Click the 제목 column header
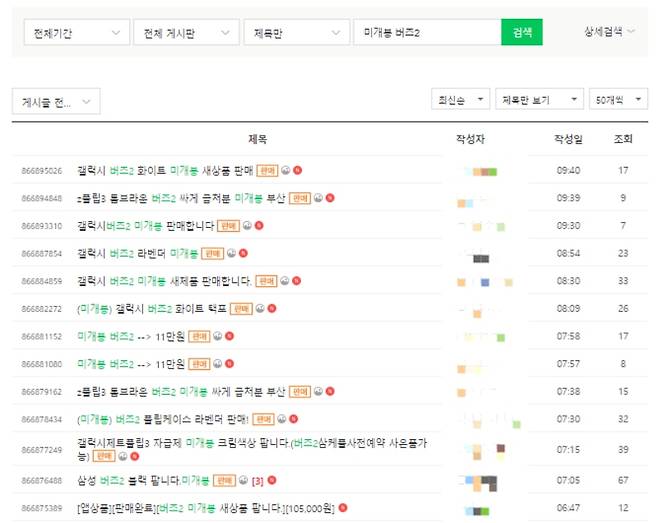The image size is (658, 523). 257,139
